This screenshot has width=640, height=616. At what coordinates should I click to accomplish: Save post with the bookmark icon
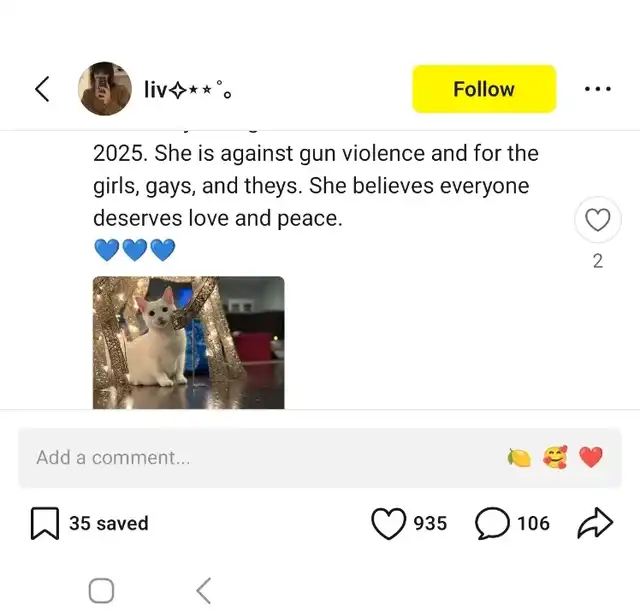(44, 523)
